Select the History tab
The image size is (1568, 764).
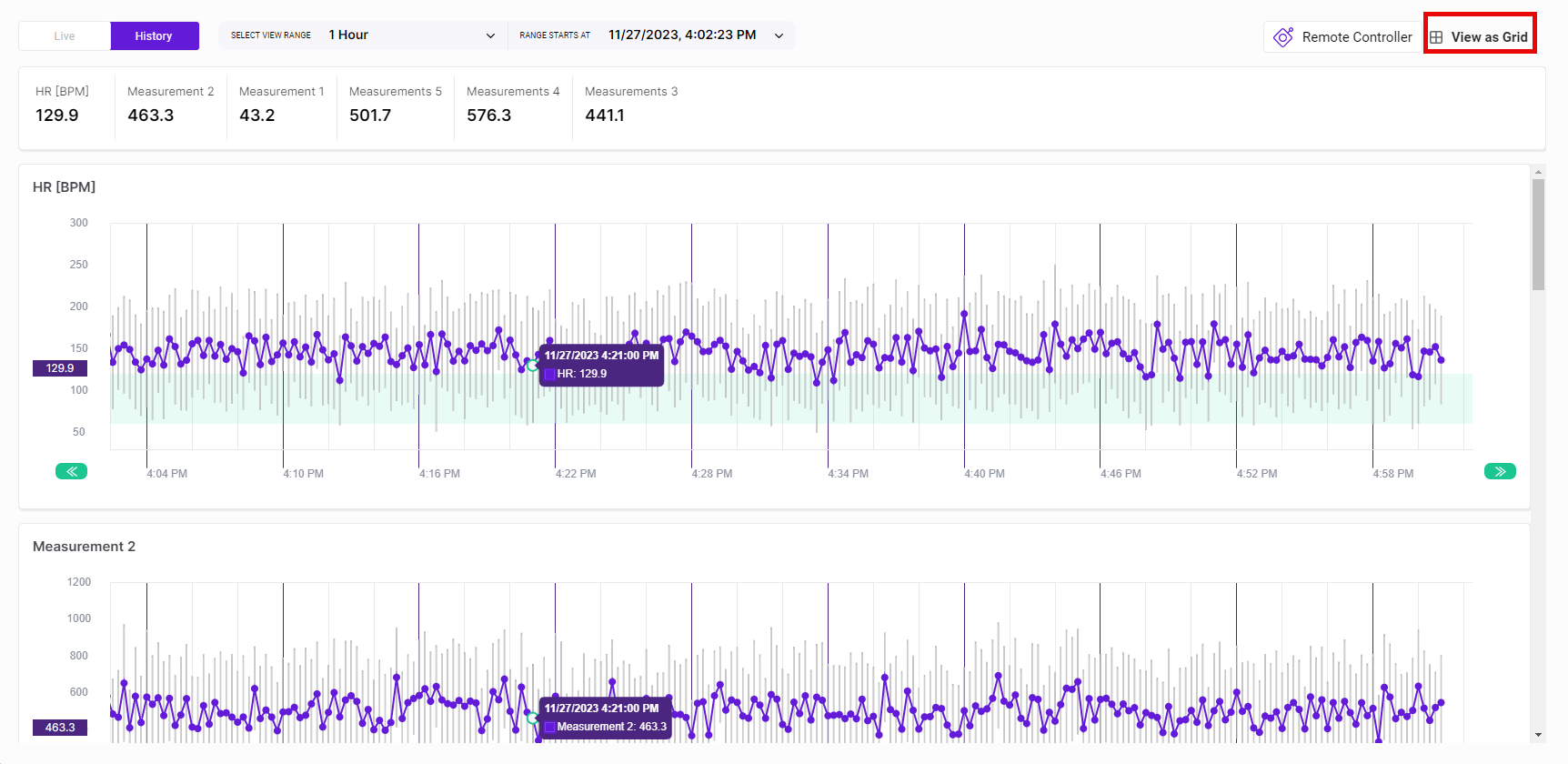[155, 36]
